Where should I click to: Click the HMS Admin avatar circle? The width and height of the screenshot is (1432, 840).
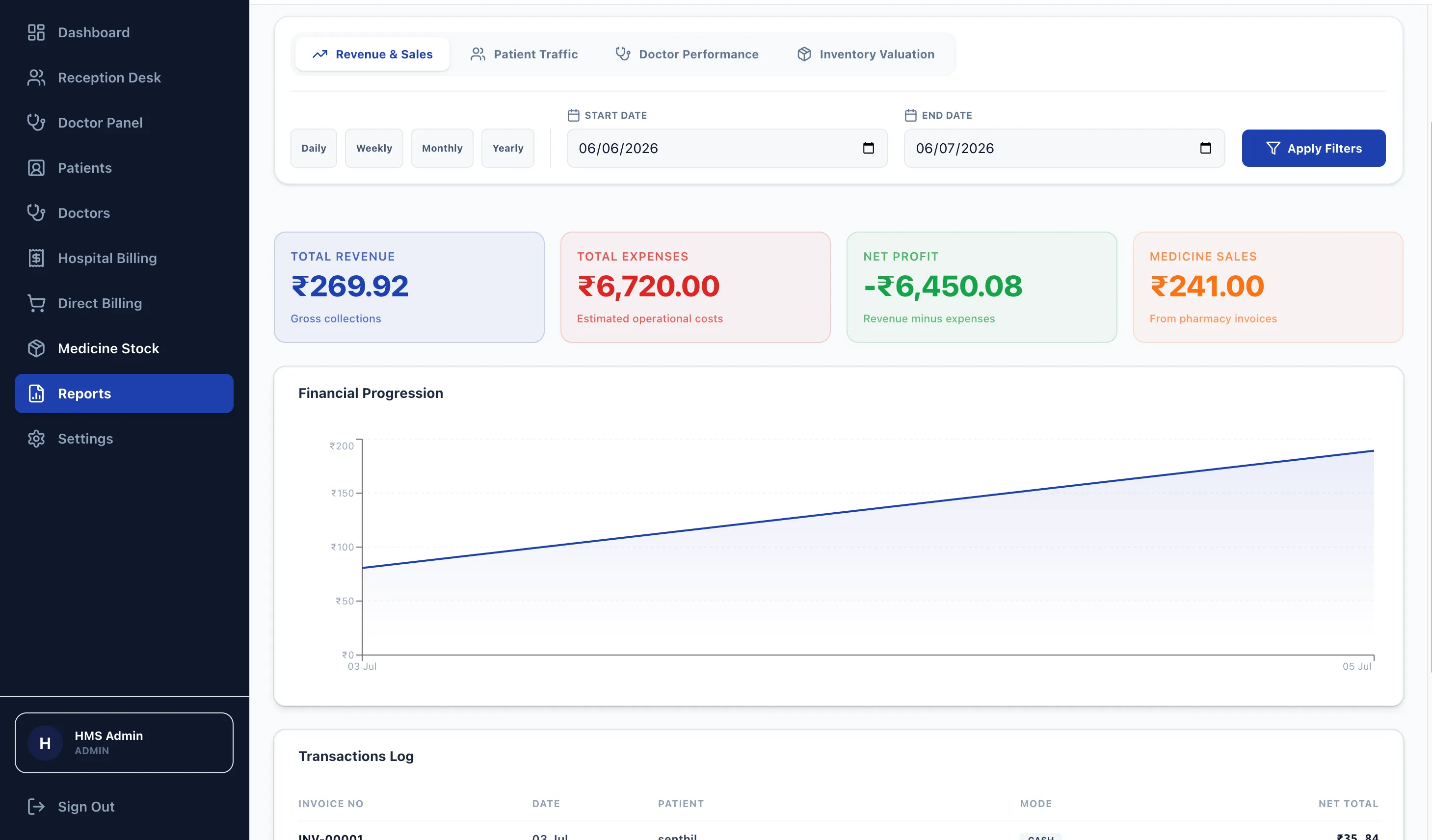click(45, 743)
